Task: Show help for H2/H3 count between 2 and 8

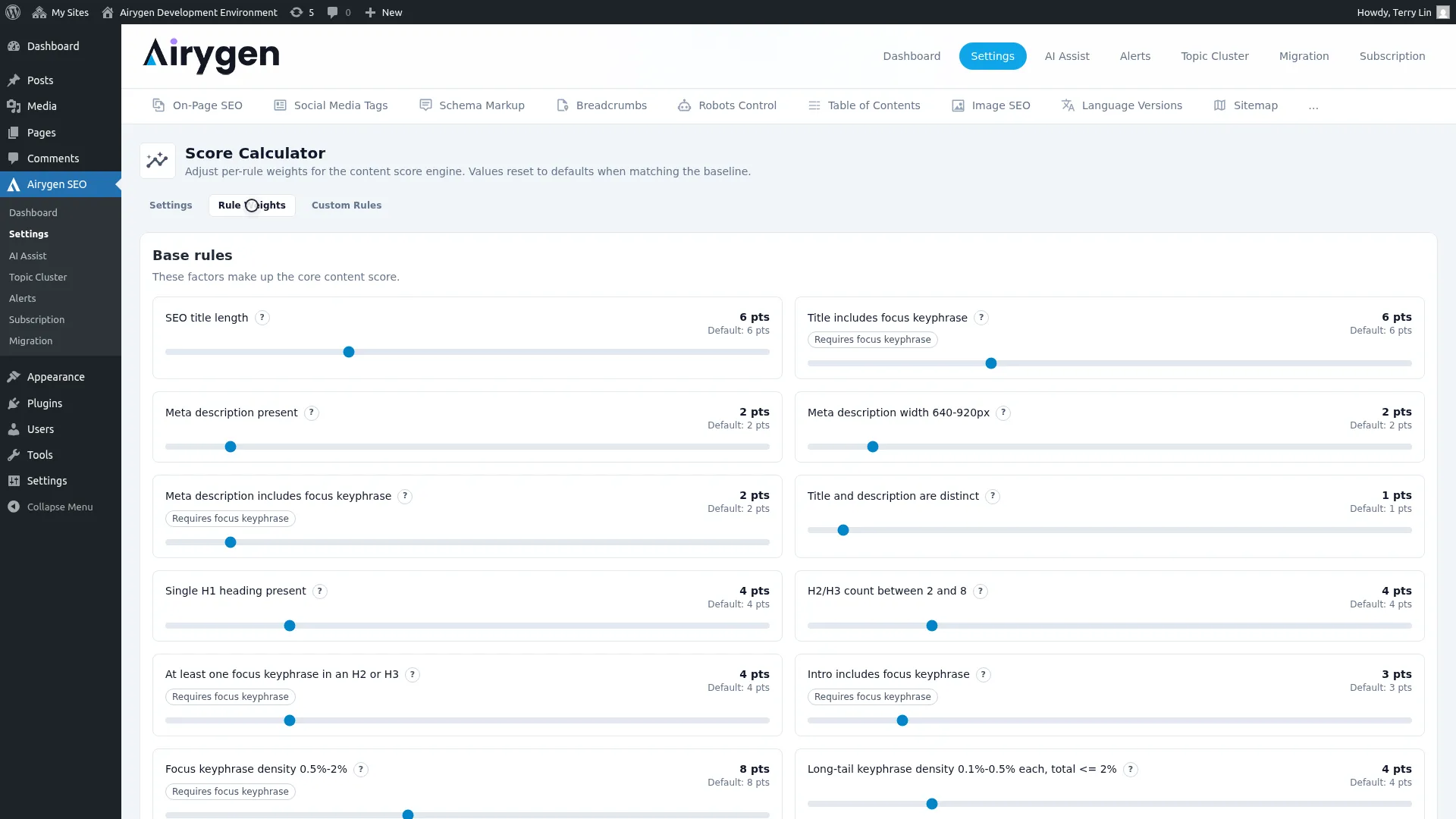Action: (x=981, y=591)
